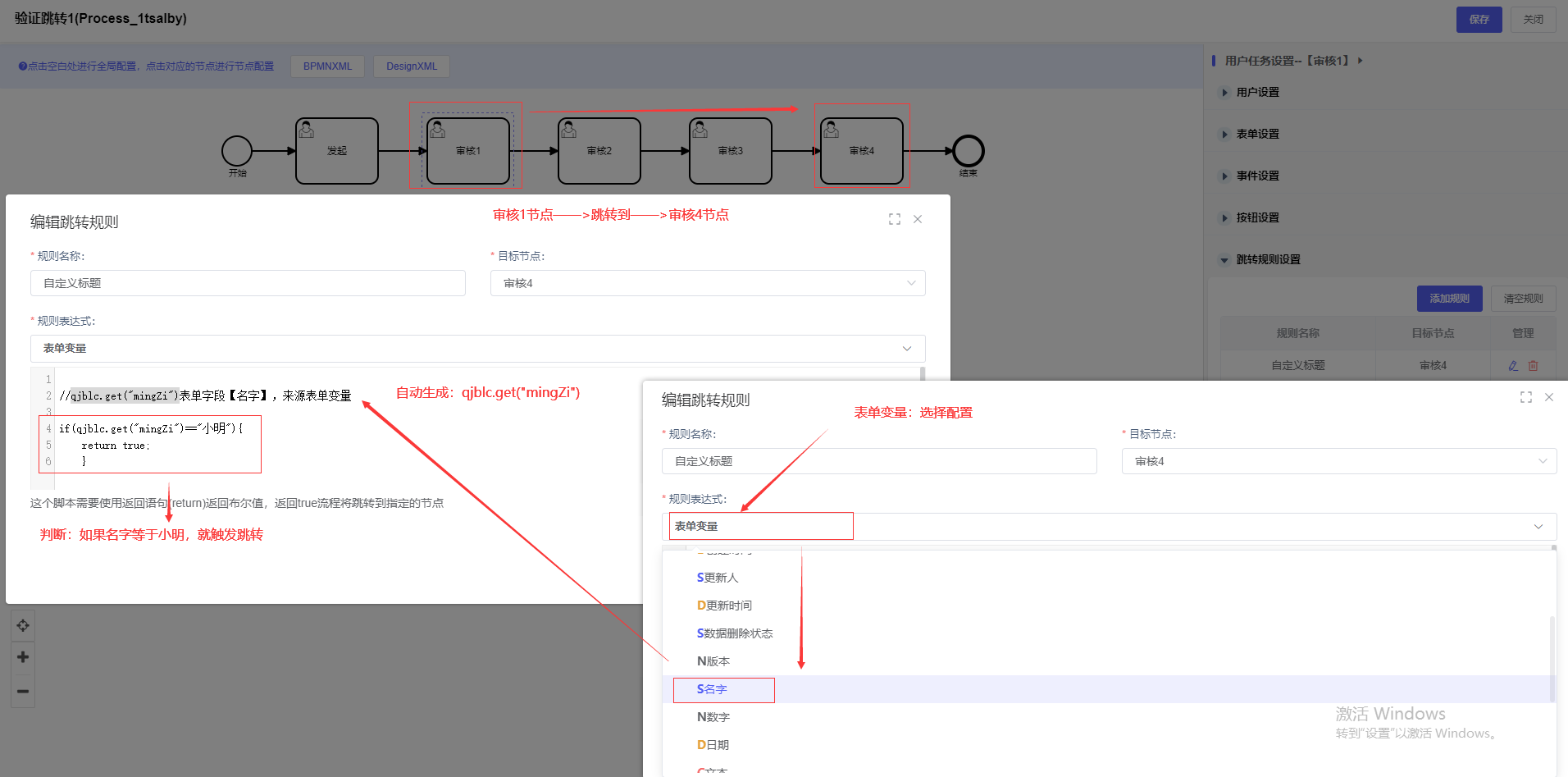This screenshot has height=777, width=1568.
Task: Zoom out with the minus icon
Action: (23, 691)
